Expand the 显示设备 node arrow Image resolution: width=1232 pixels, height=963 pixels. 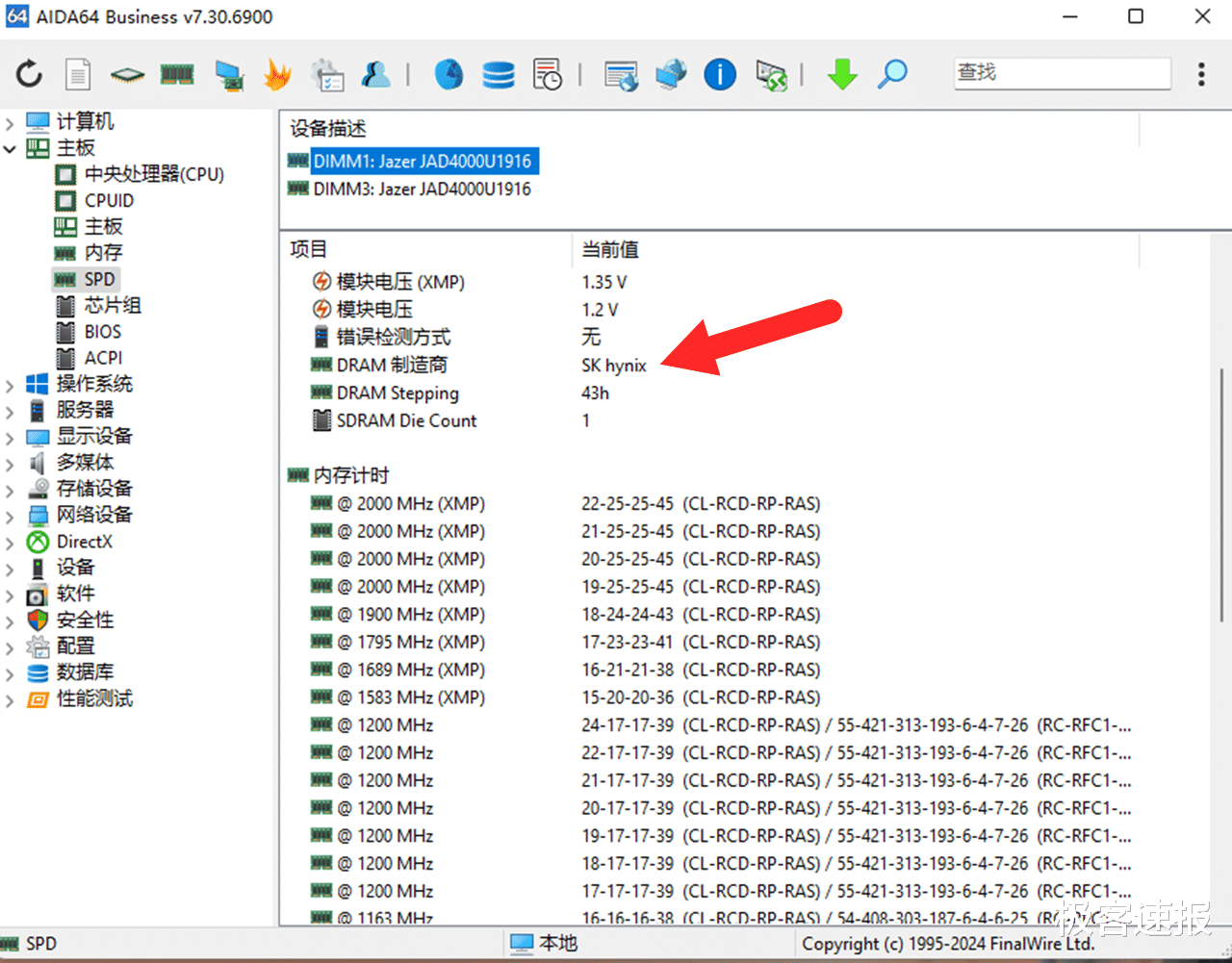click(x=11, y=437)
